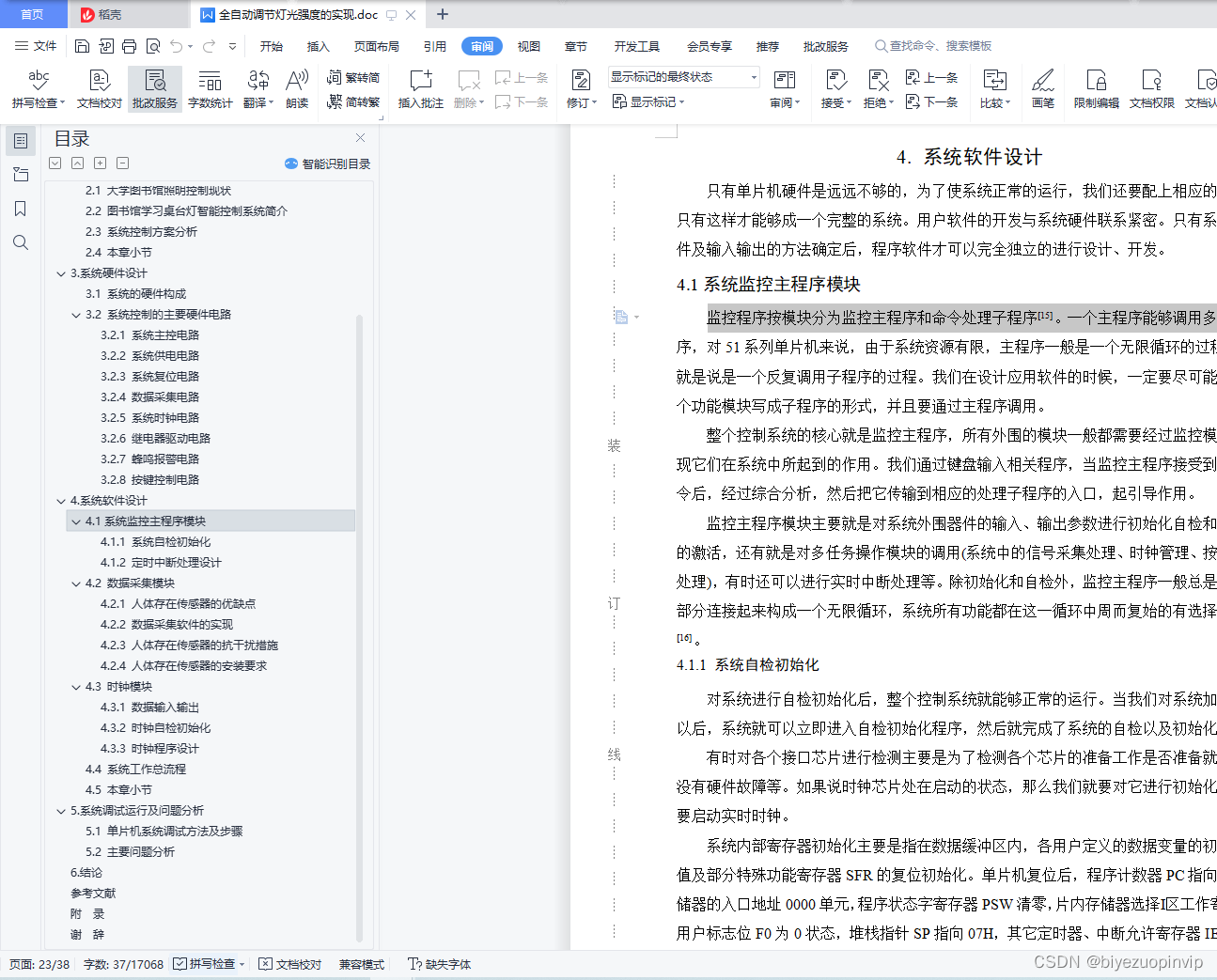Collapse 5.系统调试运行及问题分析 node
The image size is (1217, 980).
(x=61, y=811)
